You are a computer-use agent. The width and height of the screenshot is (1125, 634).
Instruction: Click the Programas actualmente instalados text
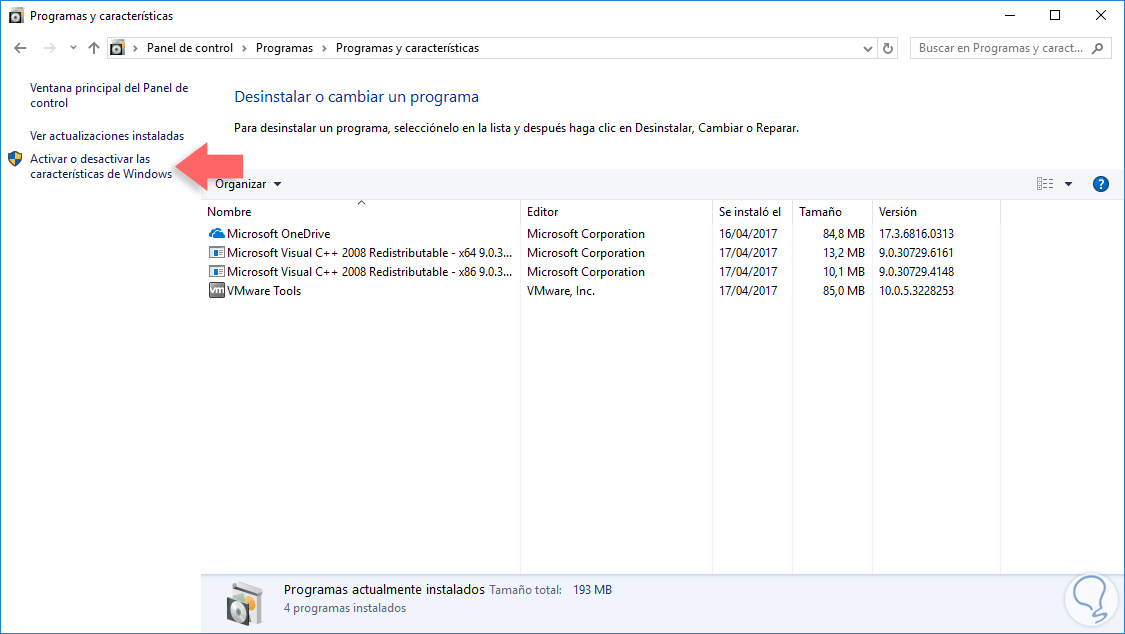384,590
